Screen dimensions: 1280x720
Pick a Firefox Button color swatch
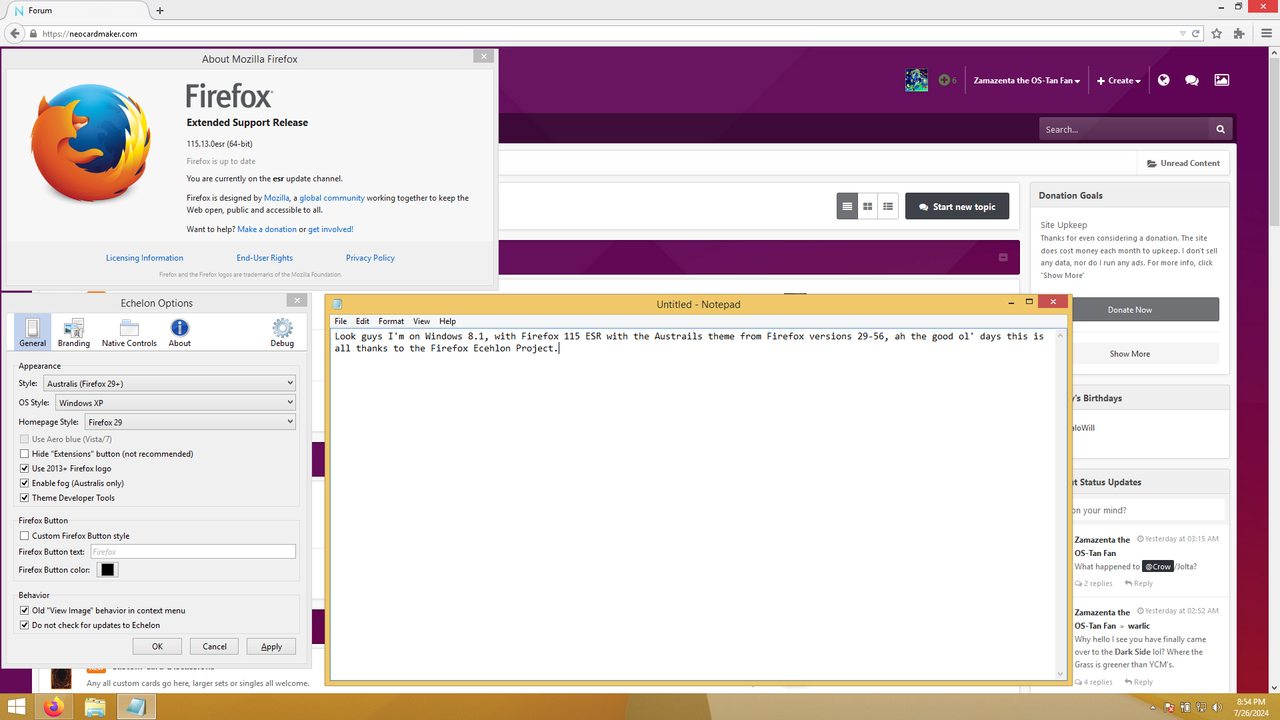tap(107, 569)
